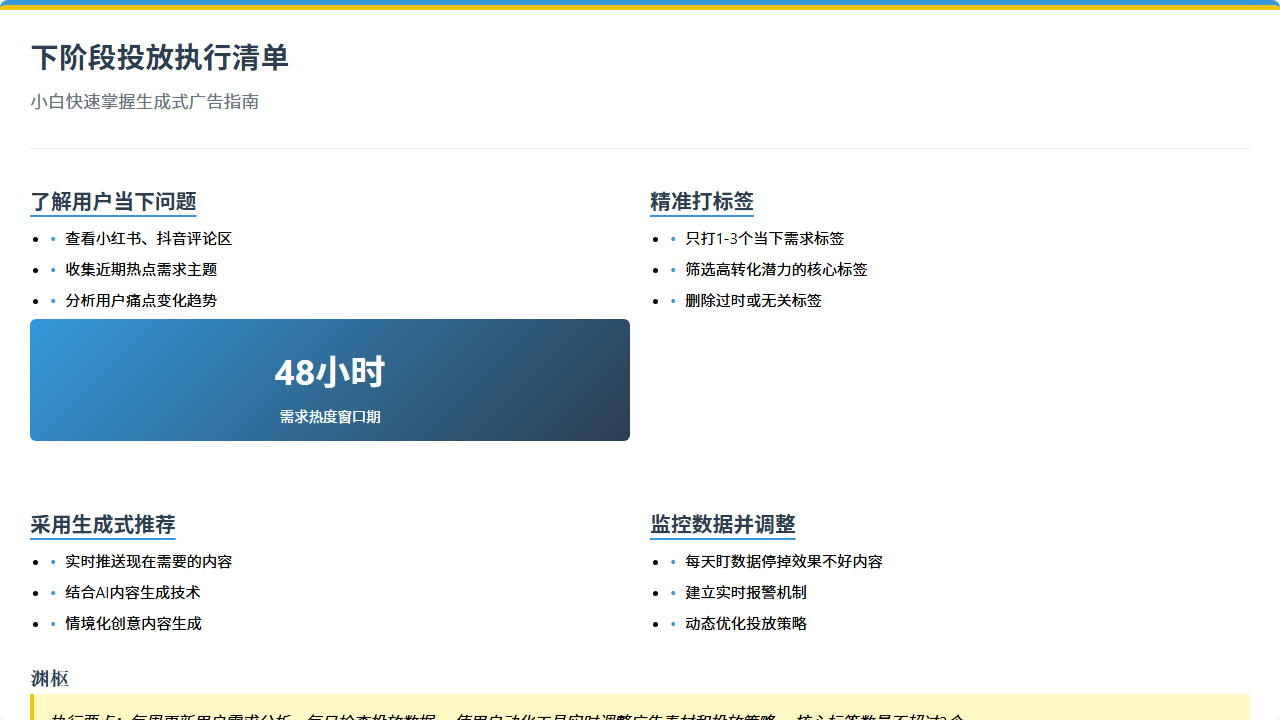Click the bullet 删除过时或无关标签
The image size is (1280, 720).
(753, 301)
